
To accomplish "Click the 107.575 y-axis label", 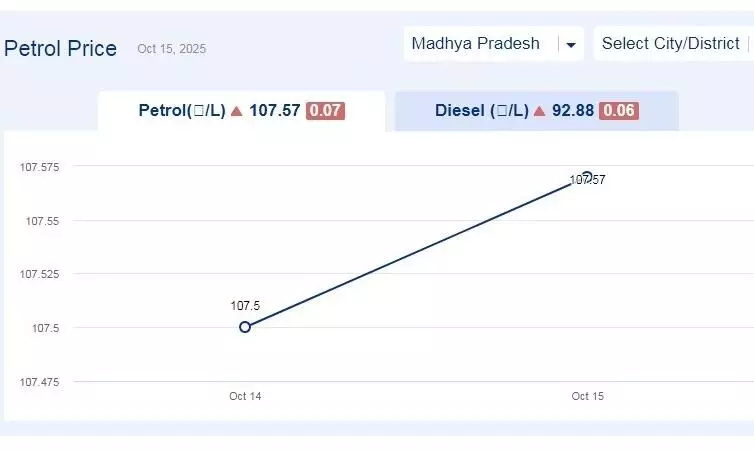I will pos(40,167).
